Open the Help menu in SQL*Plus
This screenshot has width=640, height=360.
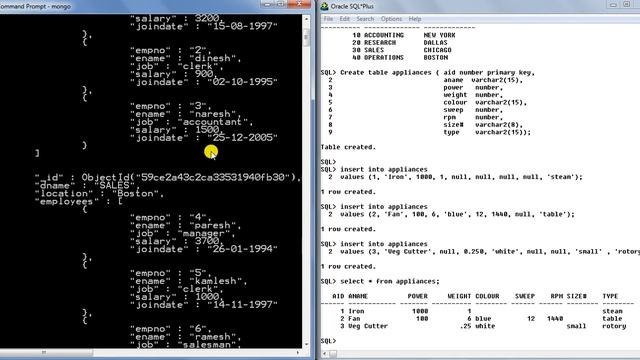point(415,19)
